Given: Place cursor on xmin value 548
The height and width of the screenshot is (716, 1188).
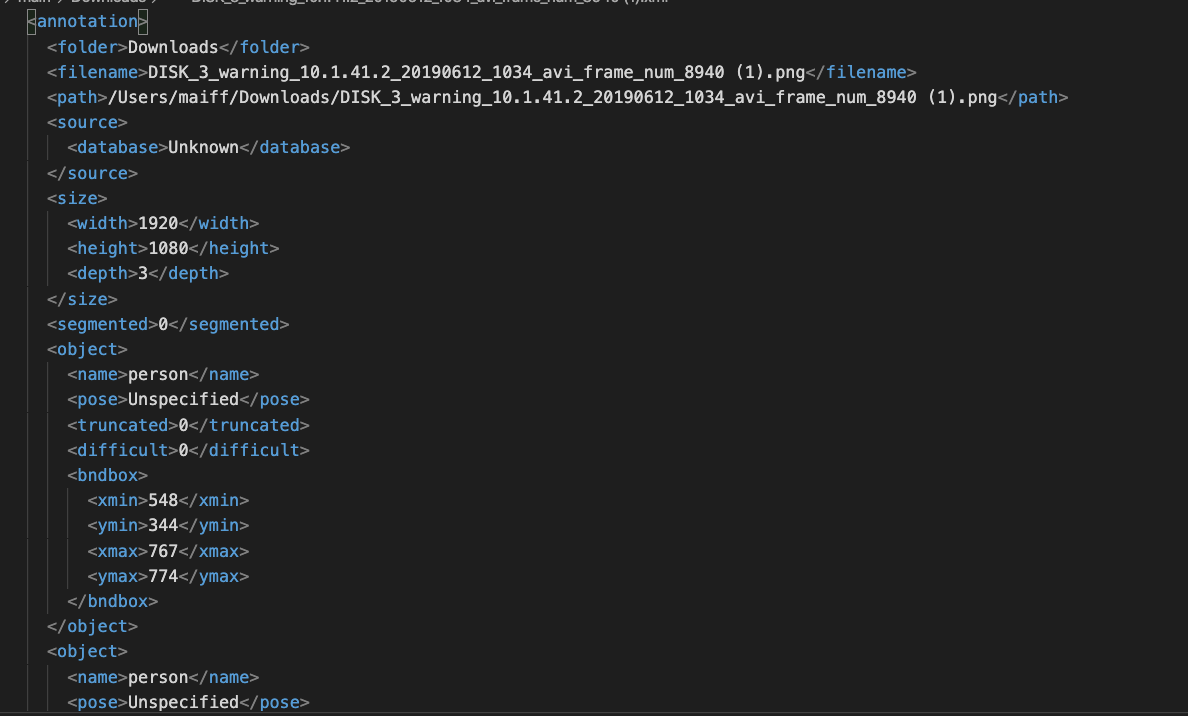Looking at the screenshot, I should (163, 500).
